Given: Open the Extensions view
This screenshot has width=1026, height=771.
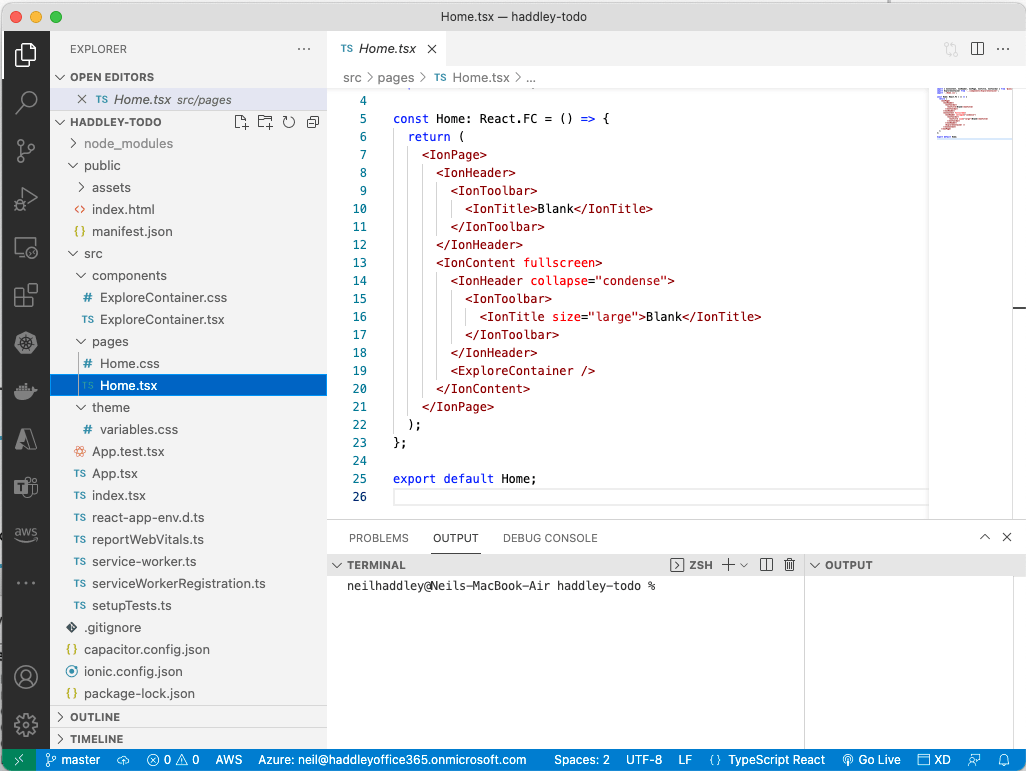Looking at the screenshot, I should click(26, 296).
